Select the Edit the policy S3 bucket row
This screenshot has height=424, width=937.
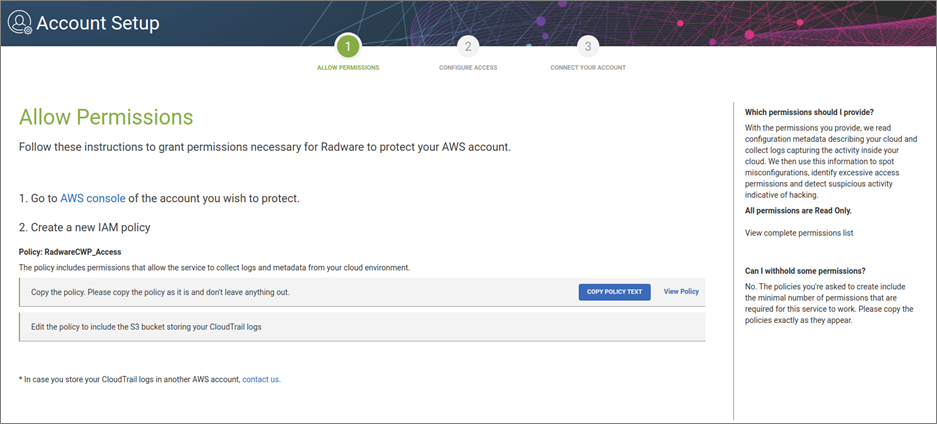(x=362, y=327)
